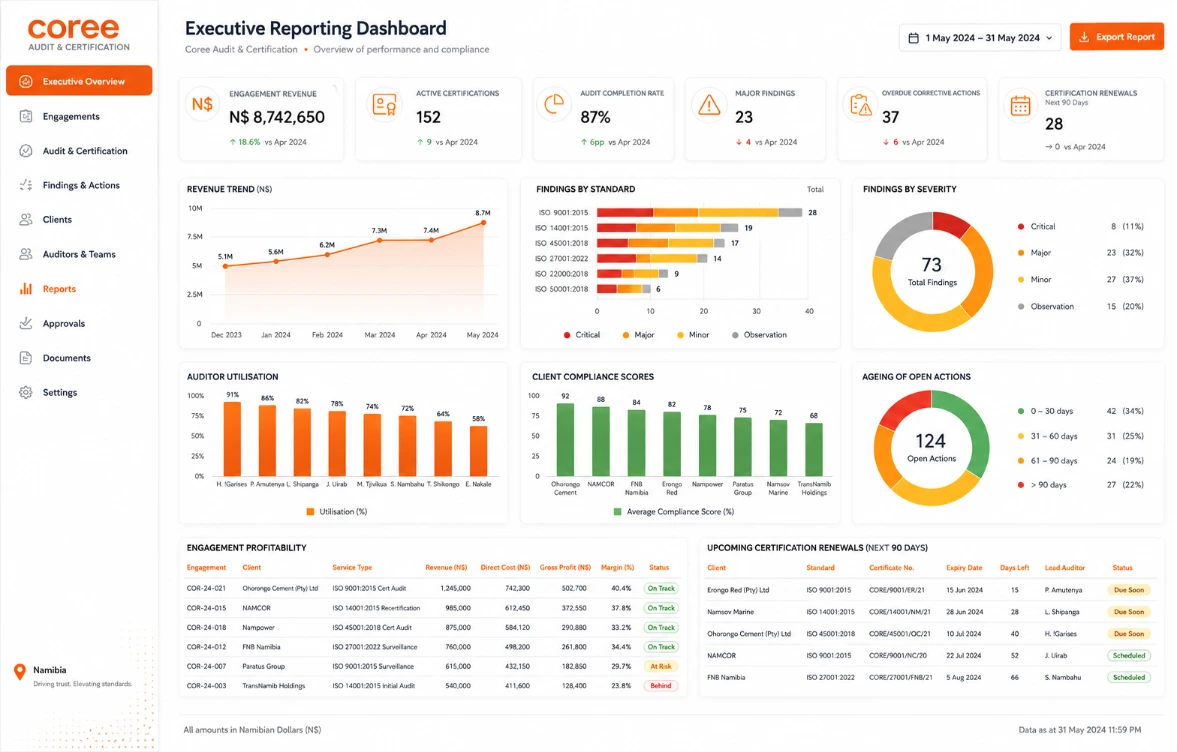Click the calendar icon in date range picker
The height and width of the screenshot is (752, 1177).
[x=914, y=38]
